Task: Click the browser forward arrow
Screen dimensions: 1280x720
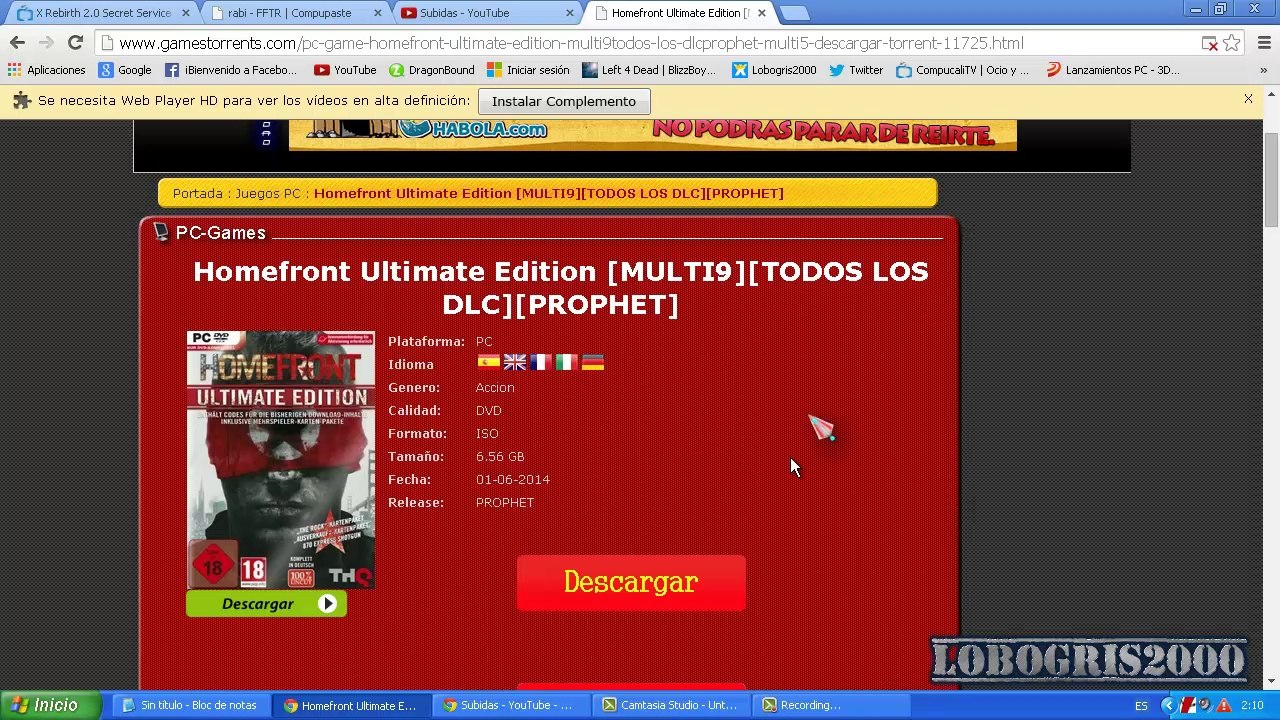Action: point(46,43)
